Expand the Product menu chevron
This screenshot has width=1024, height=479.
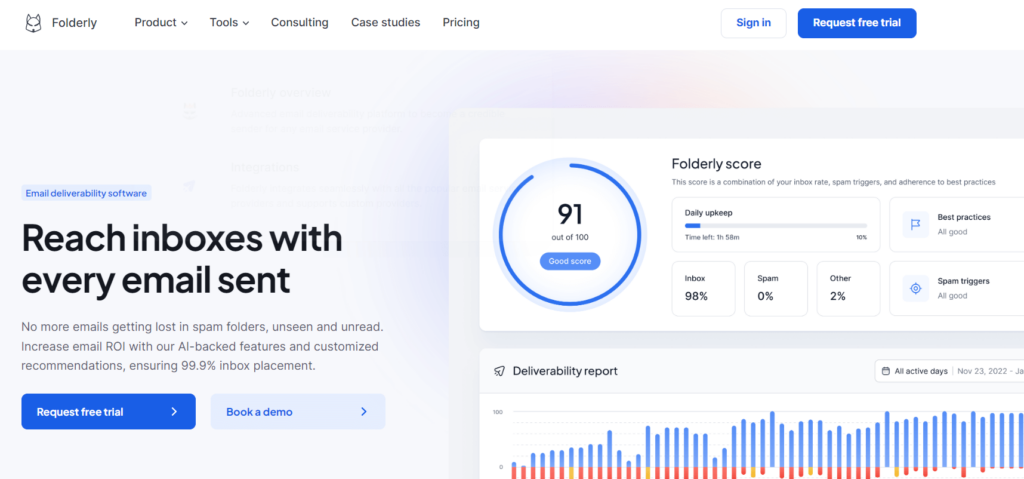(x=184, y=23)
